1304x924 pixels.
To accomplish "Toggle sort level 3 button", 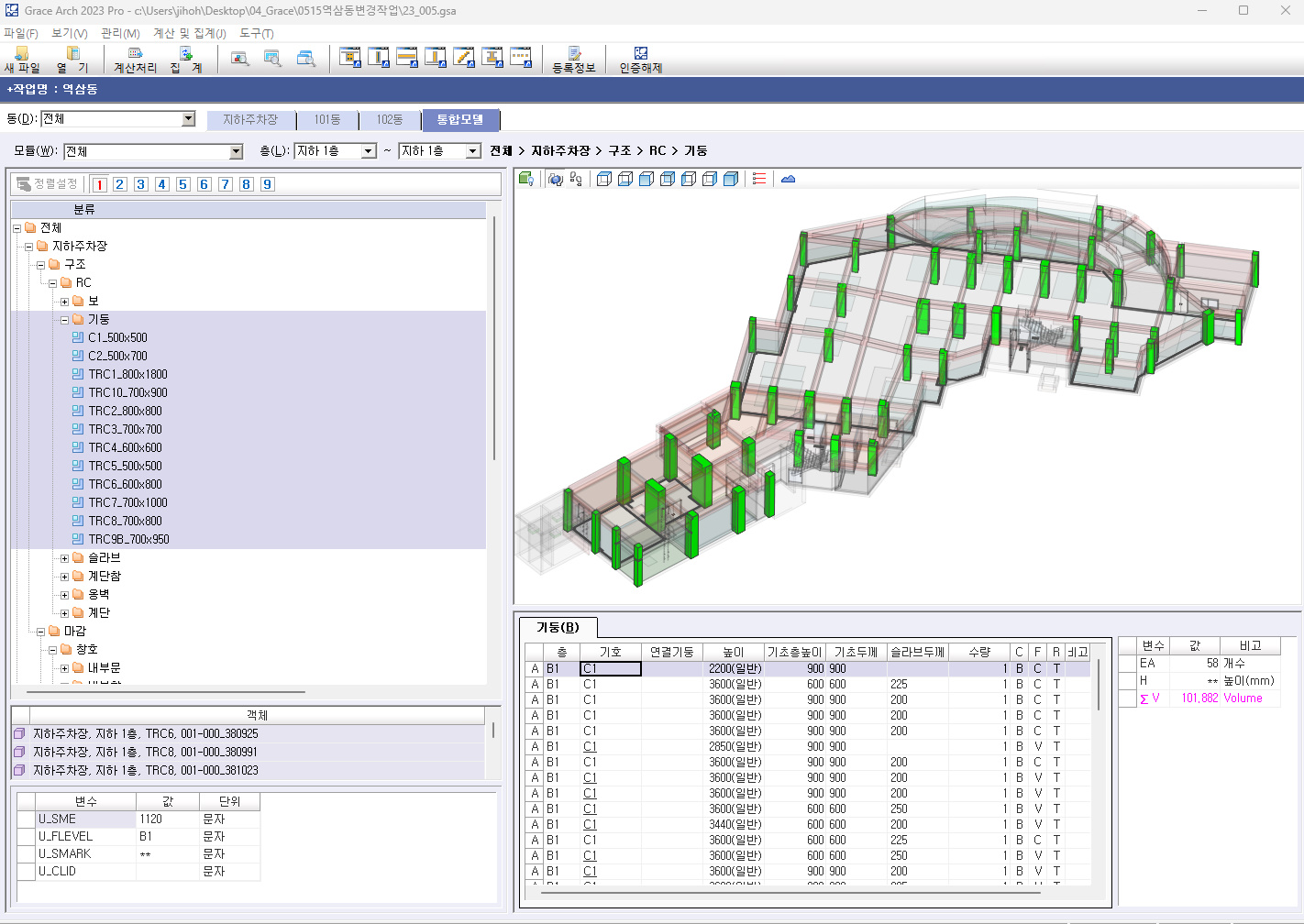I will [x=141, y=184].
